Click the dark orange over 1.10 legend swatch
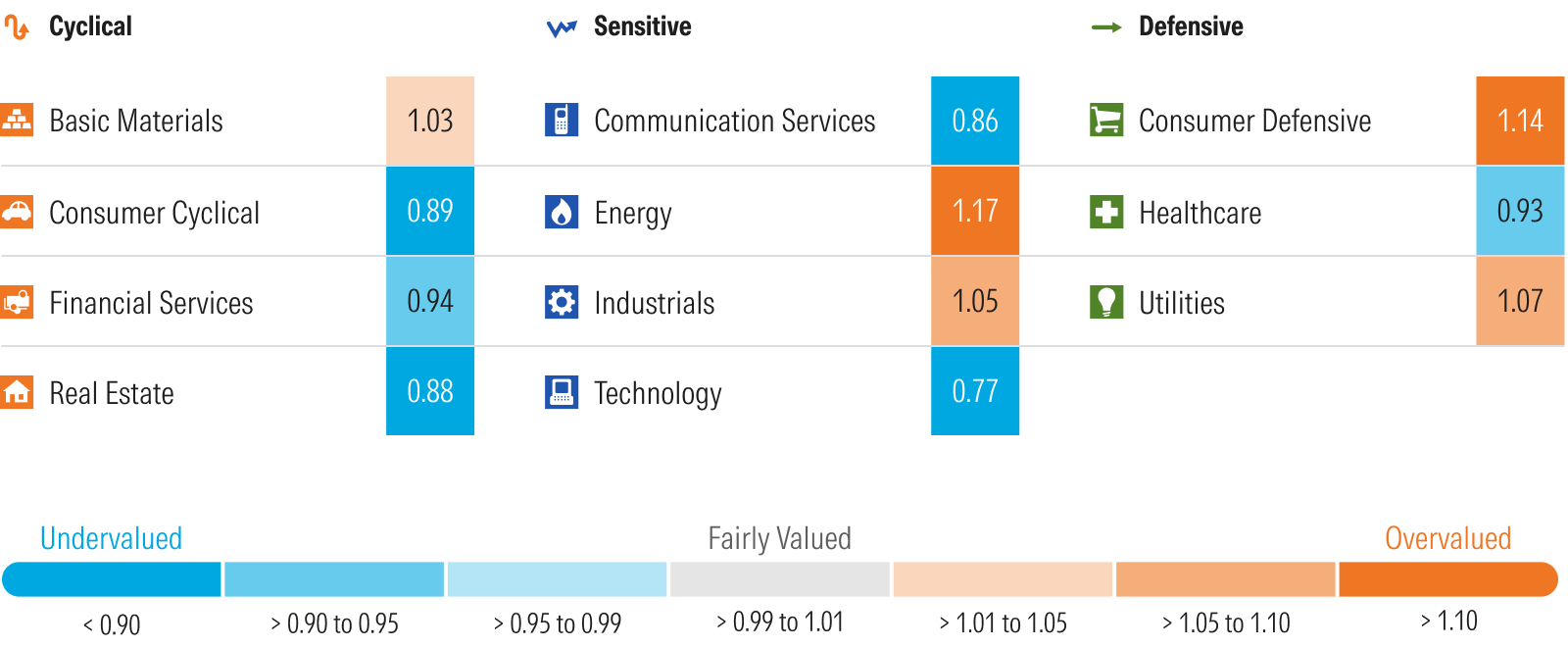This screenshot has width=1568, height=647. (1447, 579)
